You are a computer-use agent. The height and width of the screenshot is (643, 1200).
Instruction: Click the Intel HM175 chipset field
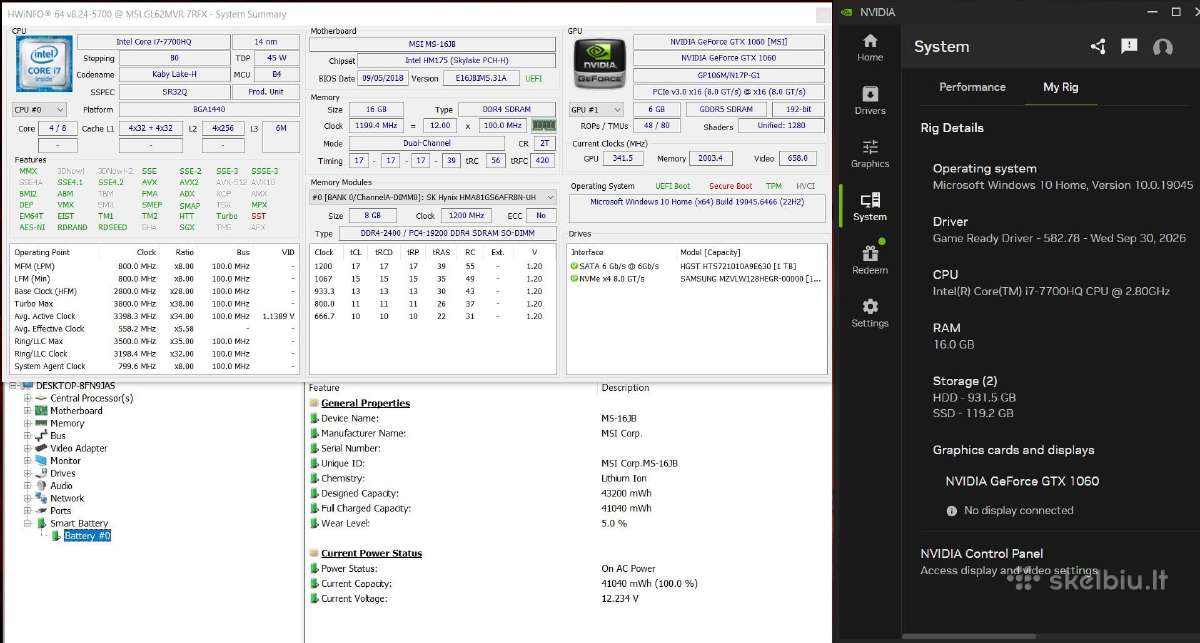[455, 61]
